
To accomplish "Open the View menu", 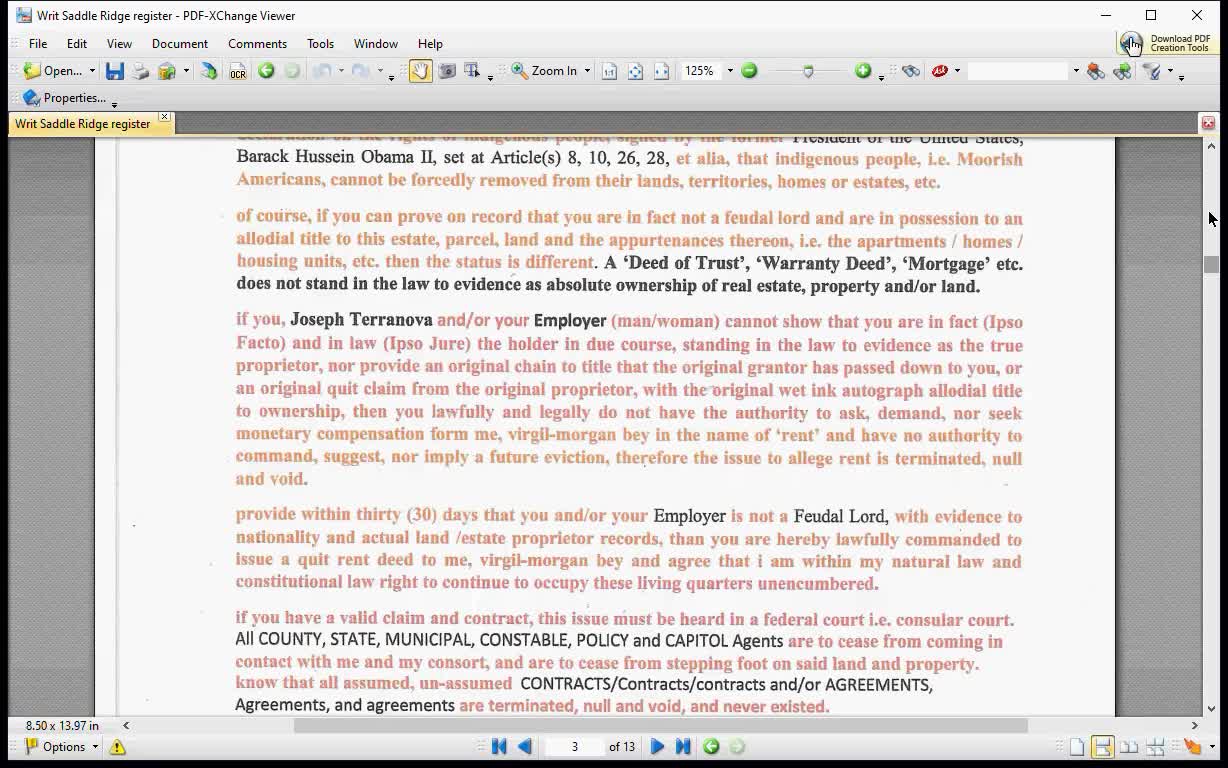I will [119, 44].
